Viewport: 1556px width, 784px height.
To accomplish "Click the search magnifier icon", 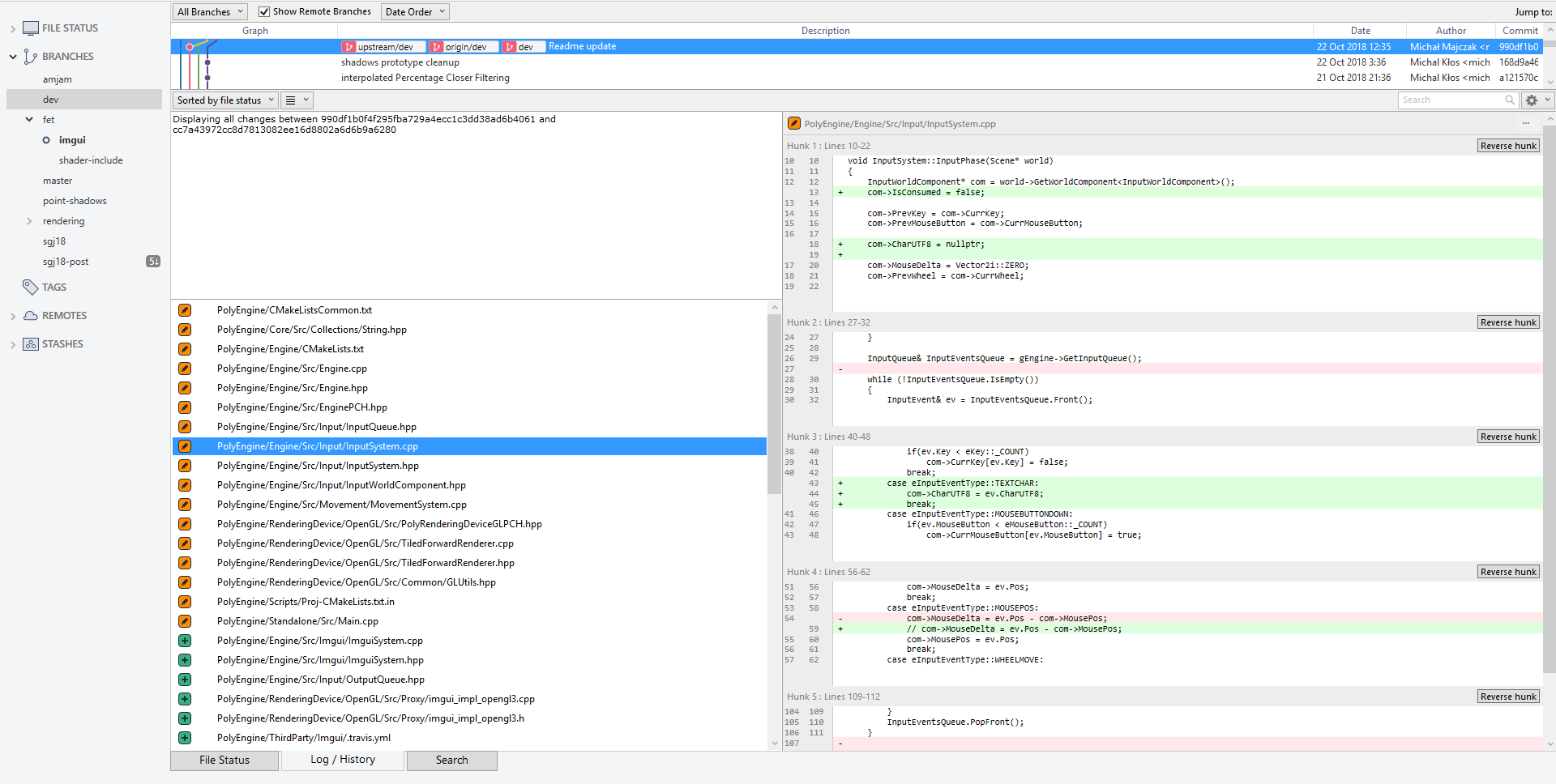I will tap(1510, 100).
